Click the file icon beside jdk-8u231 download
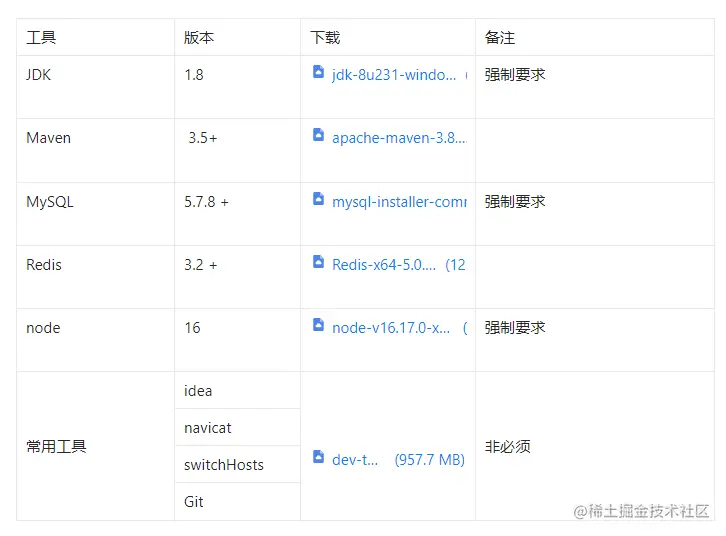This screenshot has height=536, width=726. pos(318,72)
